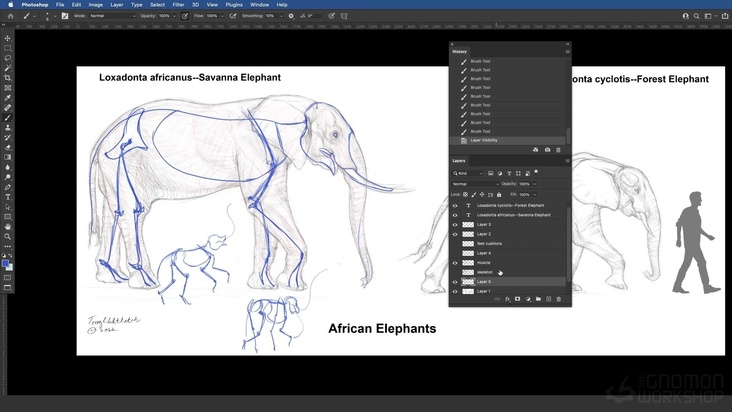Hide the Forest Elephant text layer
Image resolution: width=732 pixels, height=412 pixels.
click(x=455, y=205)
